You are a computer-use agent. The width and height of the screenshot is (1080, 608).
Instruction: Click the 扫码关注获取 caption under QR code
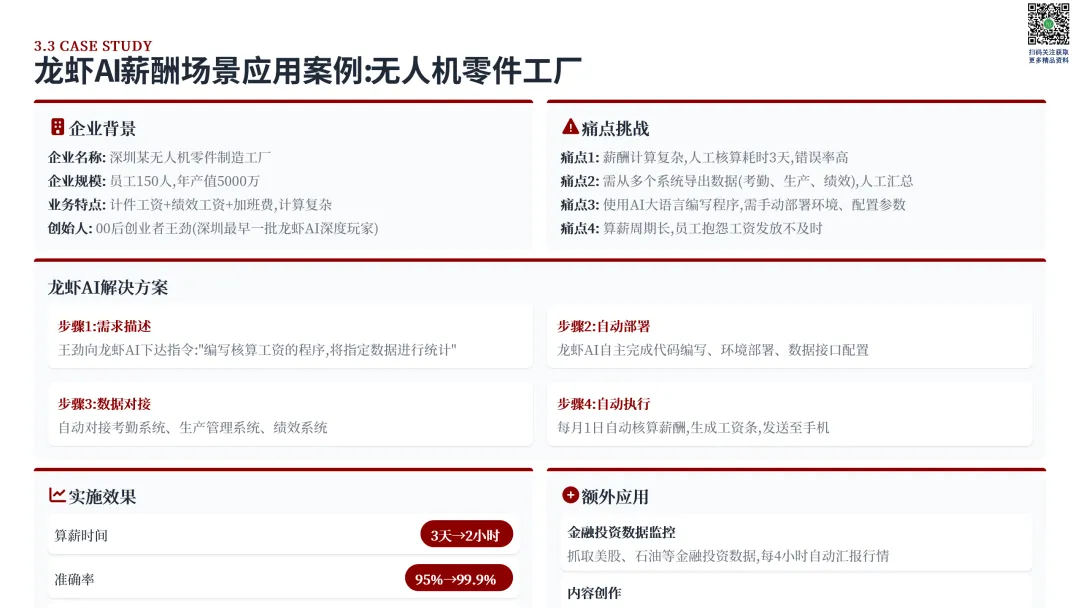click(1049, 52)
